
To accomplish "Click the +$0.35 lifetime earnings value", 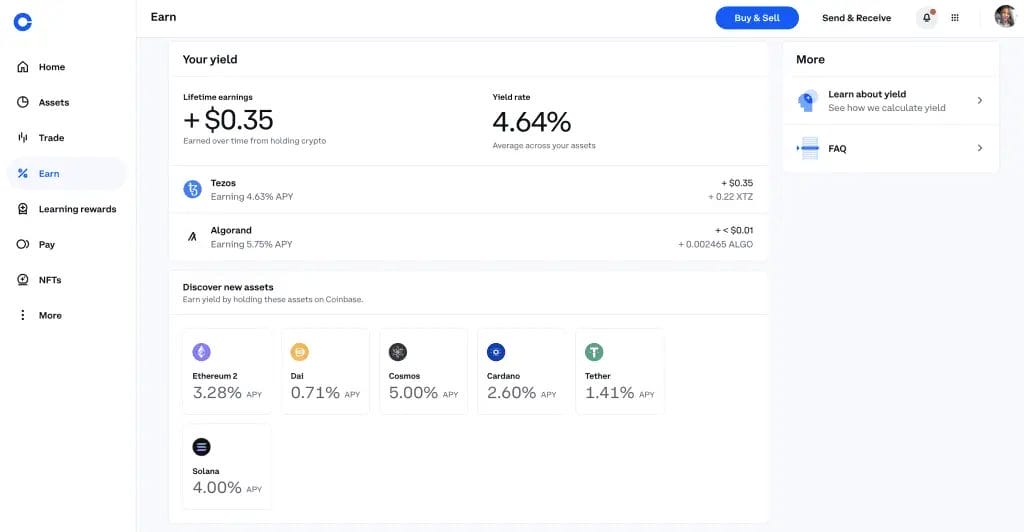I will pyautogui.click(x=228, y=119).
